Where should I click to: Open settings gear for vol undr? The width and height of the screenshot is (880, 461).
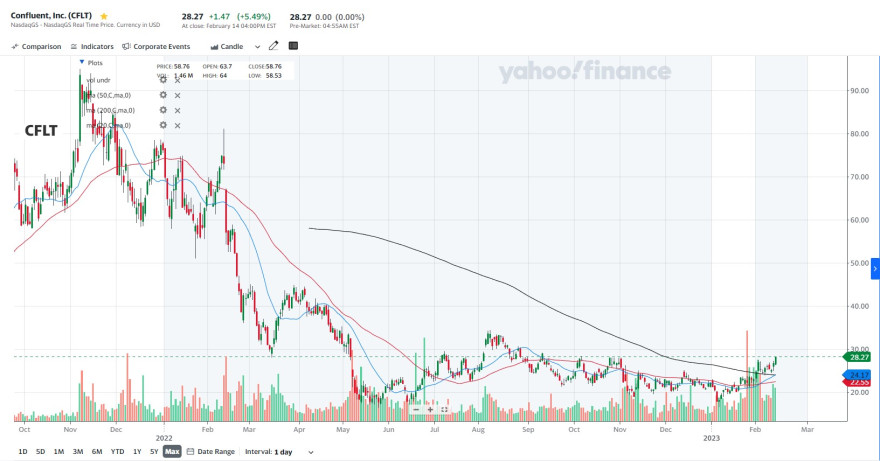coord(163,80)
